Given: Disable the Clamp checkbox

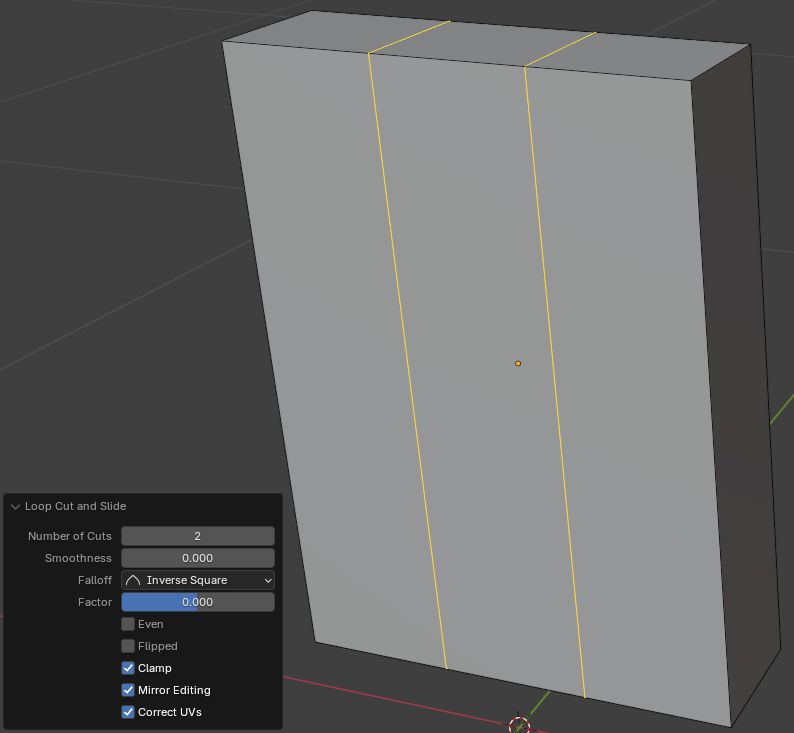Looking at the screenshot, I should [x=128, y=668].
